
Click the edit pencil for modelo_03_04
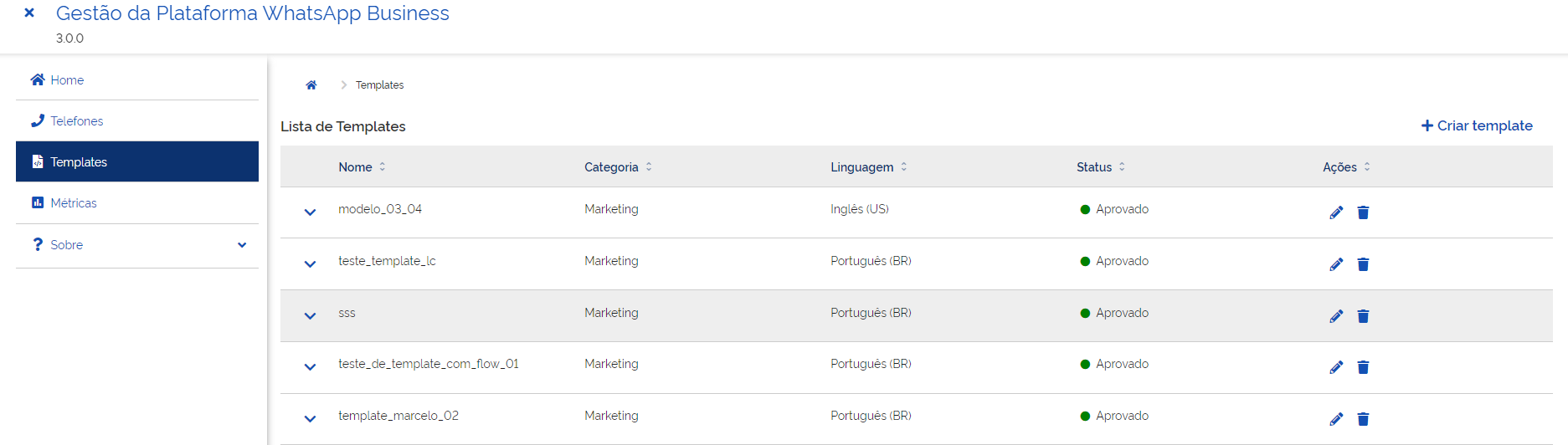point(1336,212)
